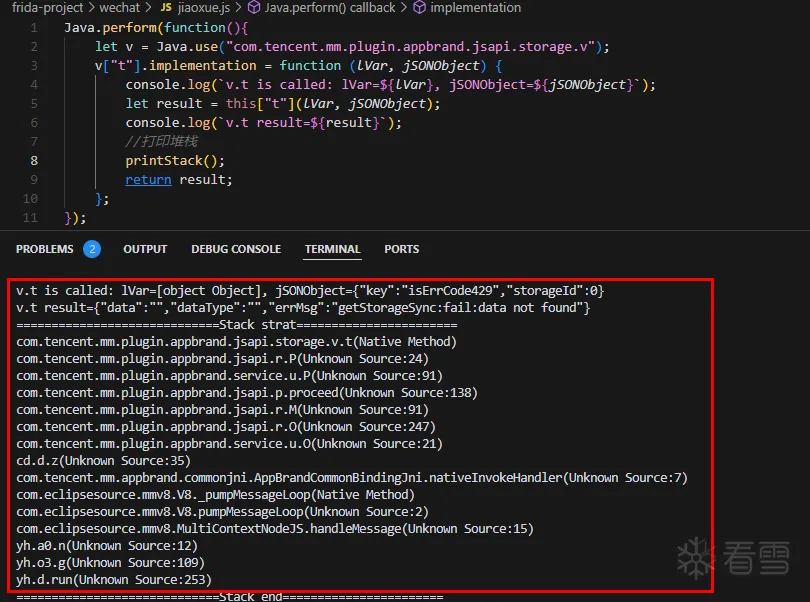Switch to the OUTPUT tab
The height and width of the screenshot is (602, 810).
point(145,249)
